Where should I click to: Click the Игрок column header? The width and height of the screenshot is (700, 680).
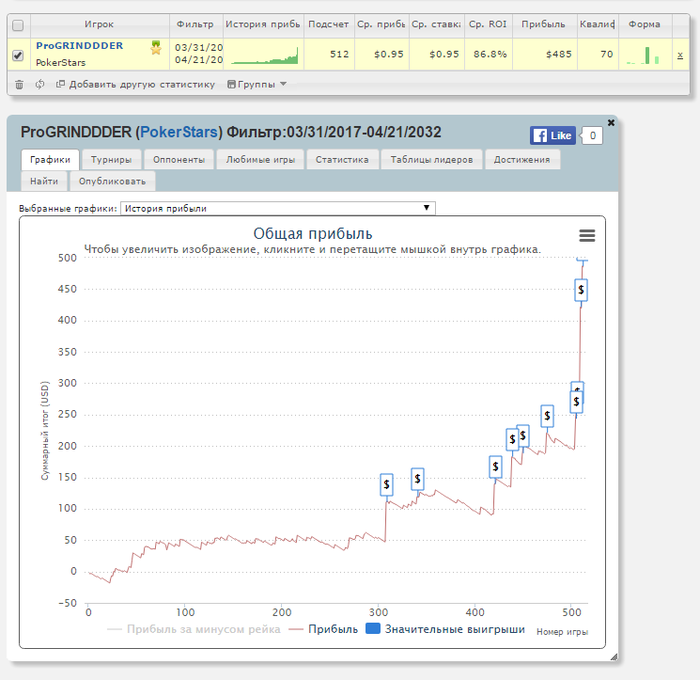tap(100, 25)
